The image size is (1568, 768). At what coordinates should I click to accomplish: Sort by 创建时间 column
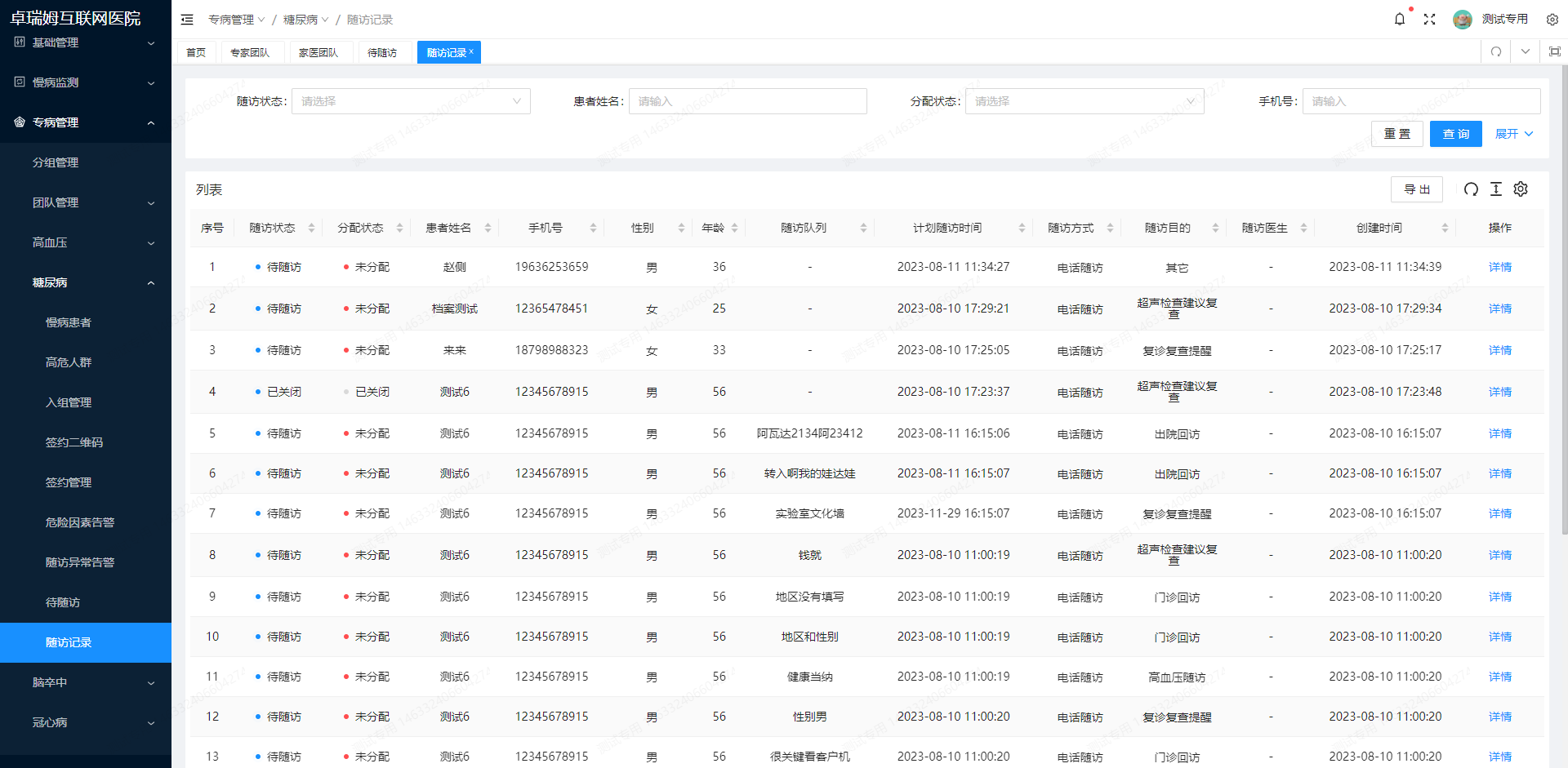coord(1445,228)
